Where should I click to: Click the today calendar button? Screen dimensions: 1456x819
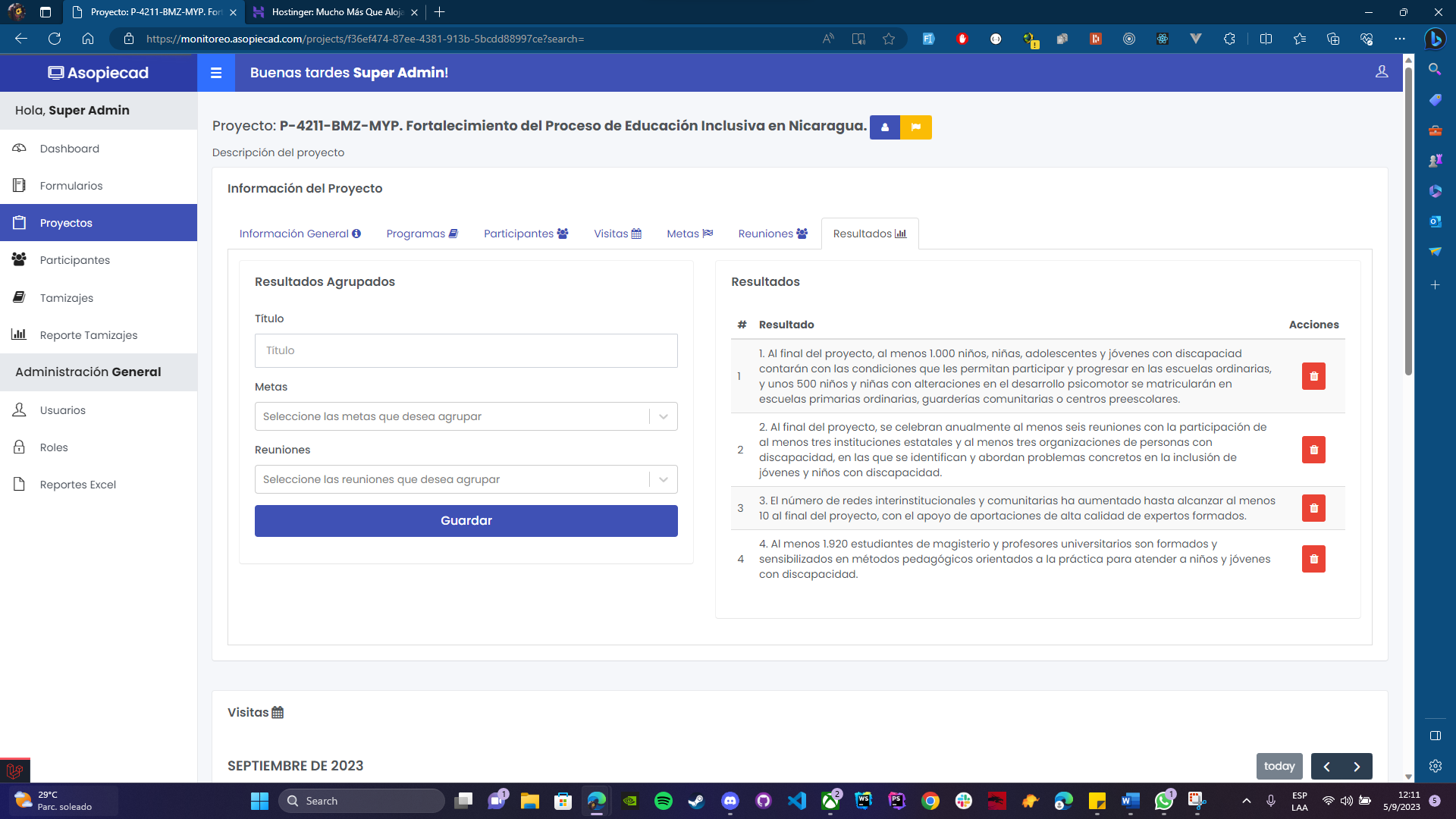point(1279,767)
